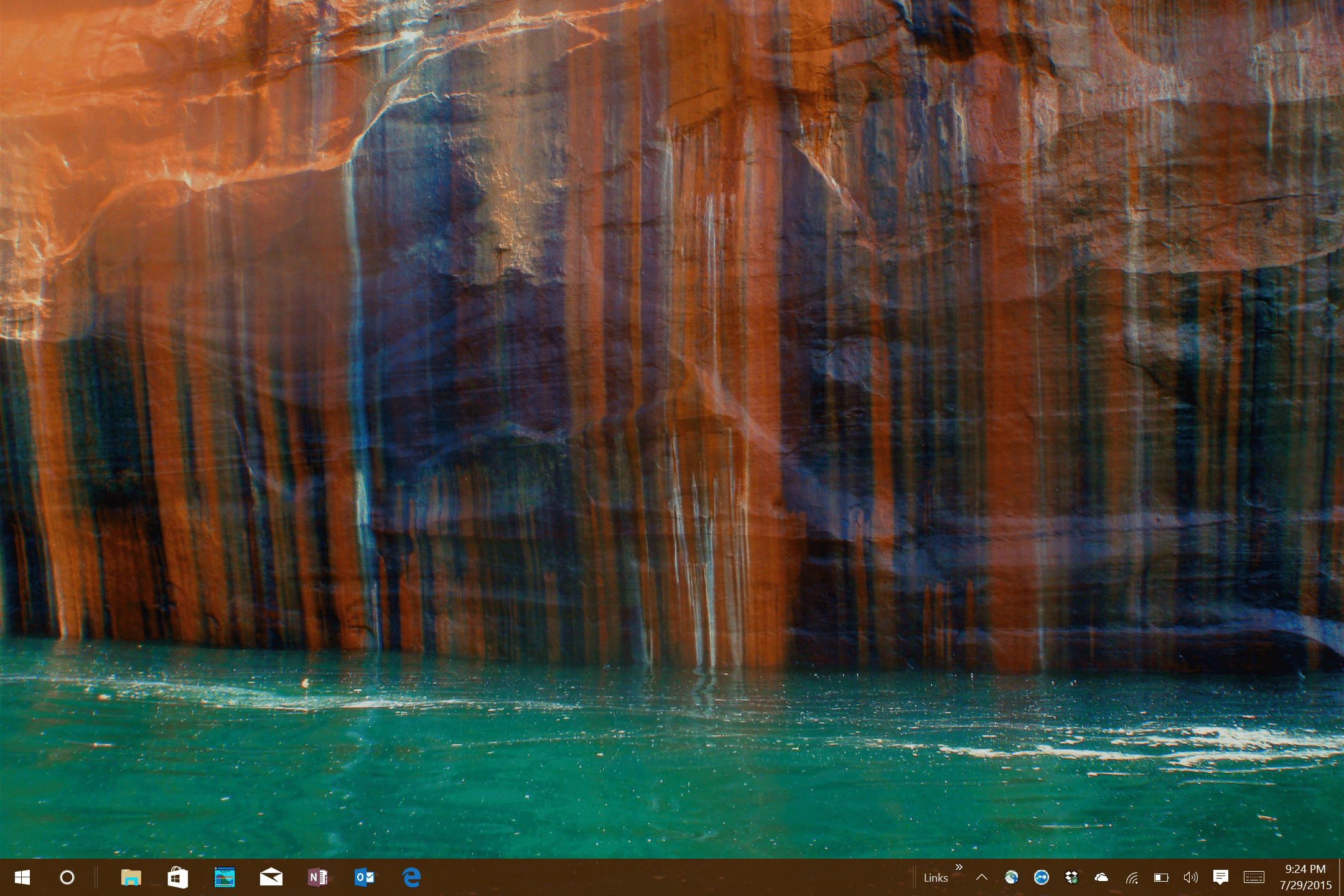Show hidden system tray icons

982,877
